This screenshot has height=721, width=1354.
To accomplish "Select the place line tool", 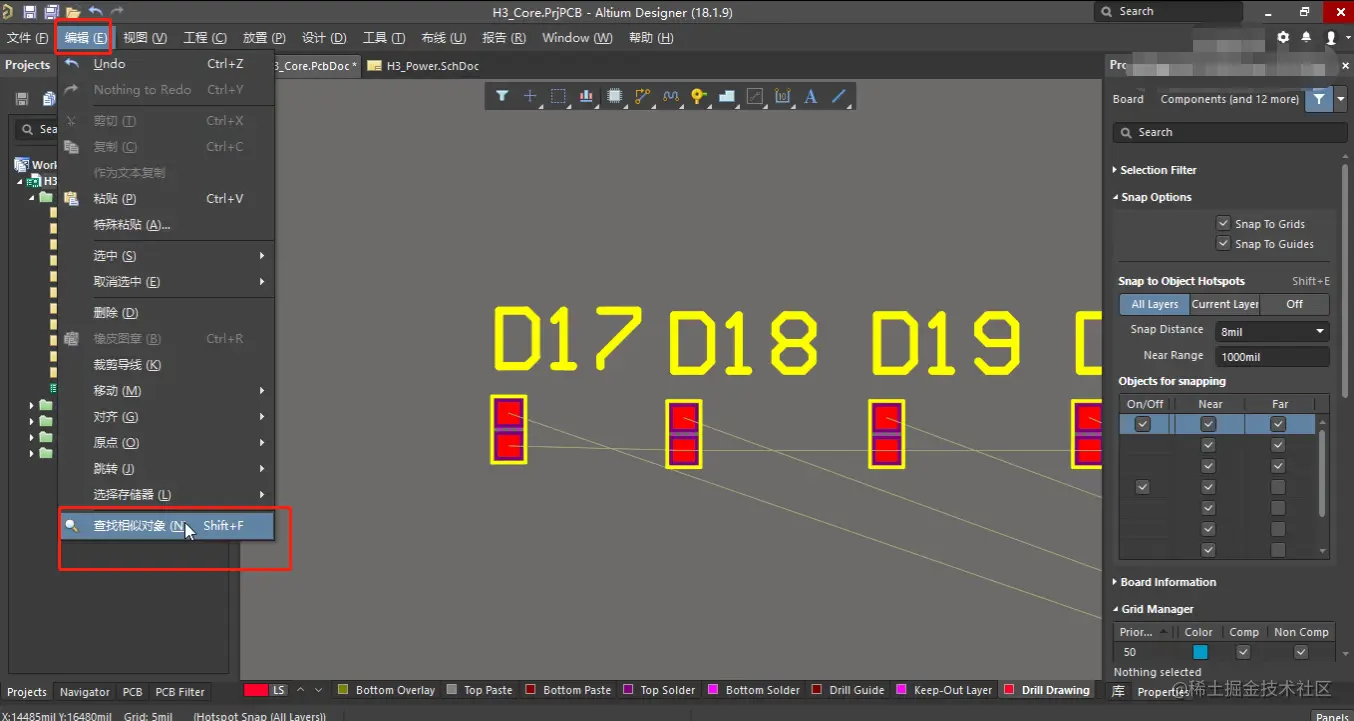I will (x=840, y=96).
